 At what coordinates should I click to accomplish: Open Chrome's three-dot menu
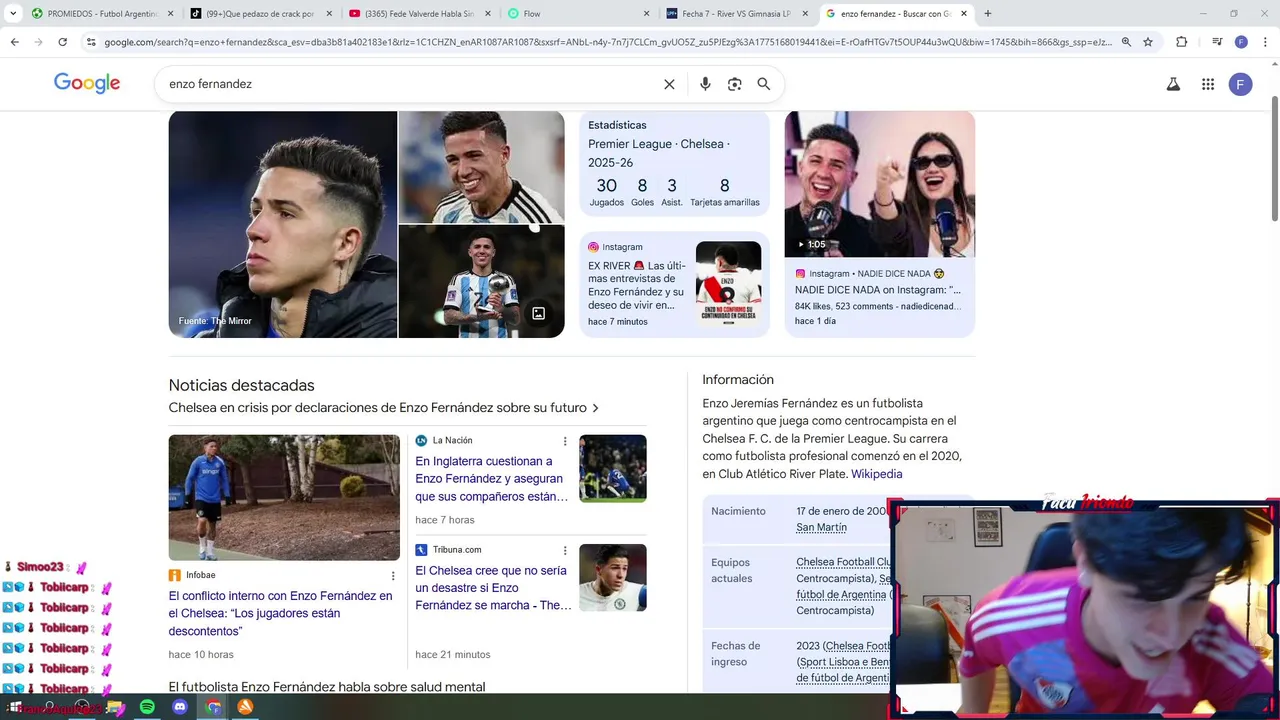tap(1265, 42)
